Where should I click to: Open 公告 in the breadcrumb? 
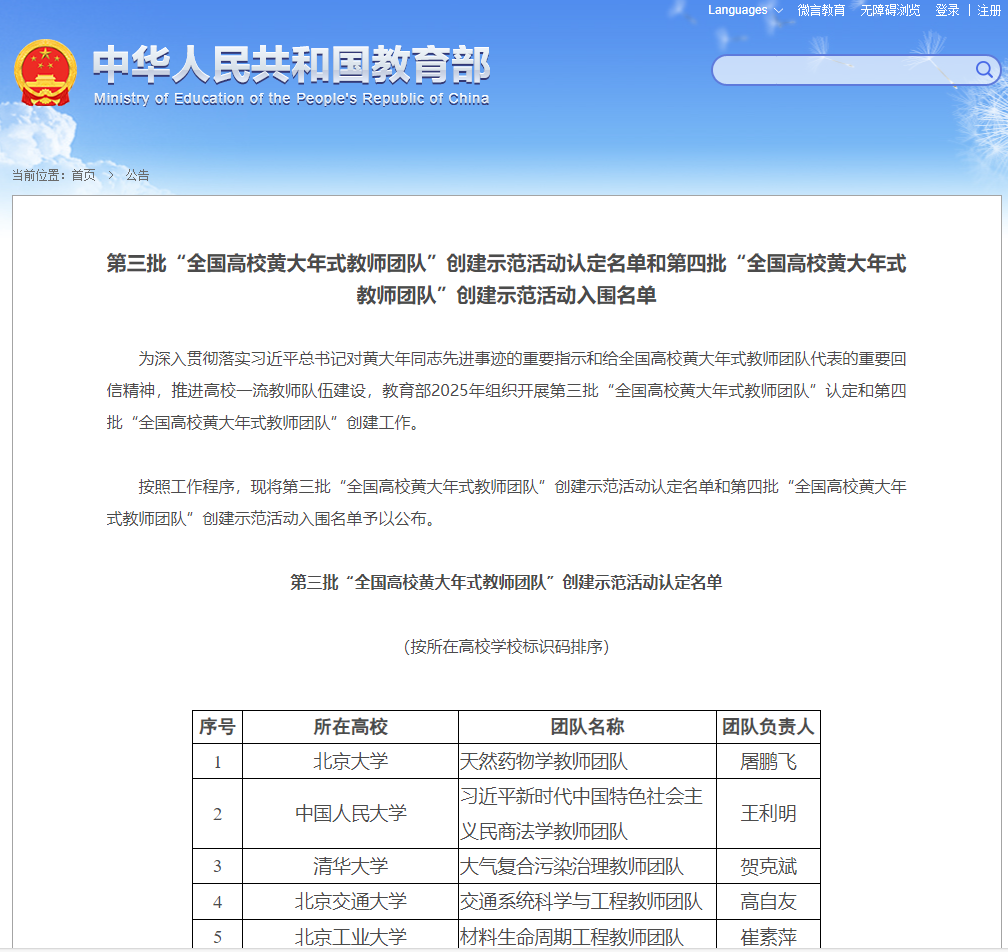coord(137,175)
